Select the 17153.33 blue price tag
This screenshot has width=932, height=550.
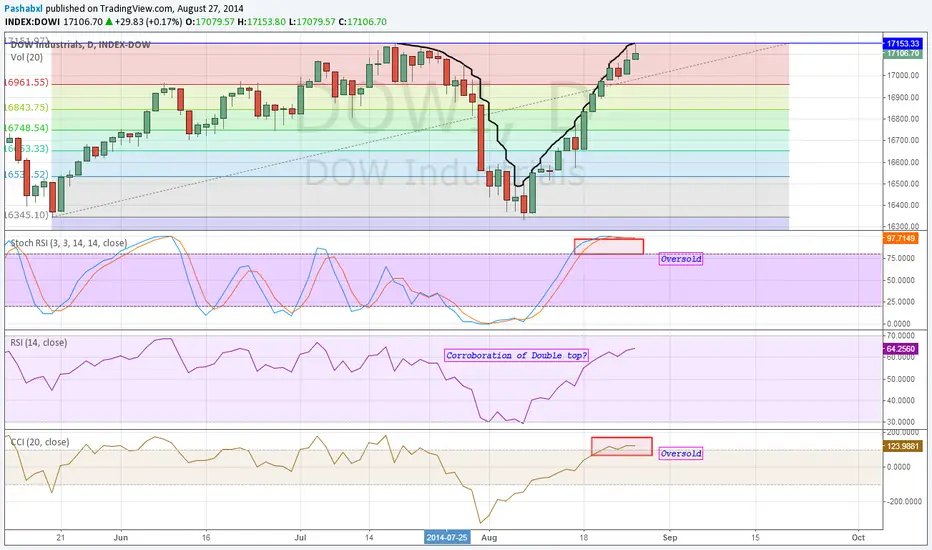(x=902, y=44)
